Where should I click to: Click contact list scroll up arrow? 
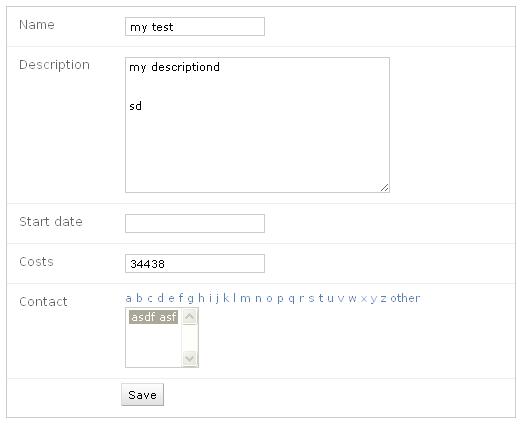(189, 317)
